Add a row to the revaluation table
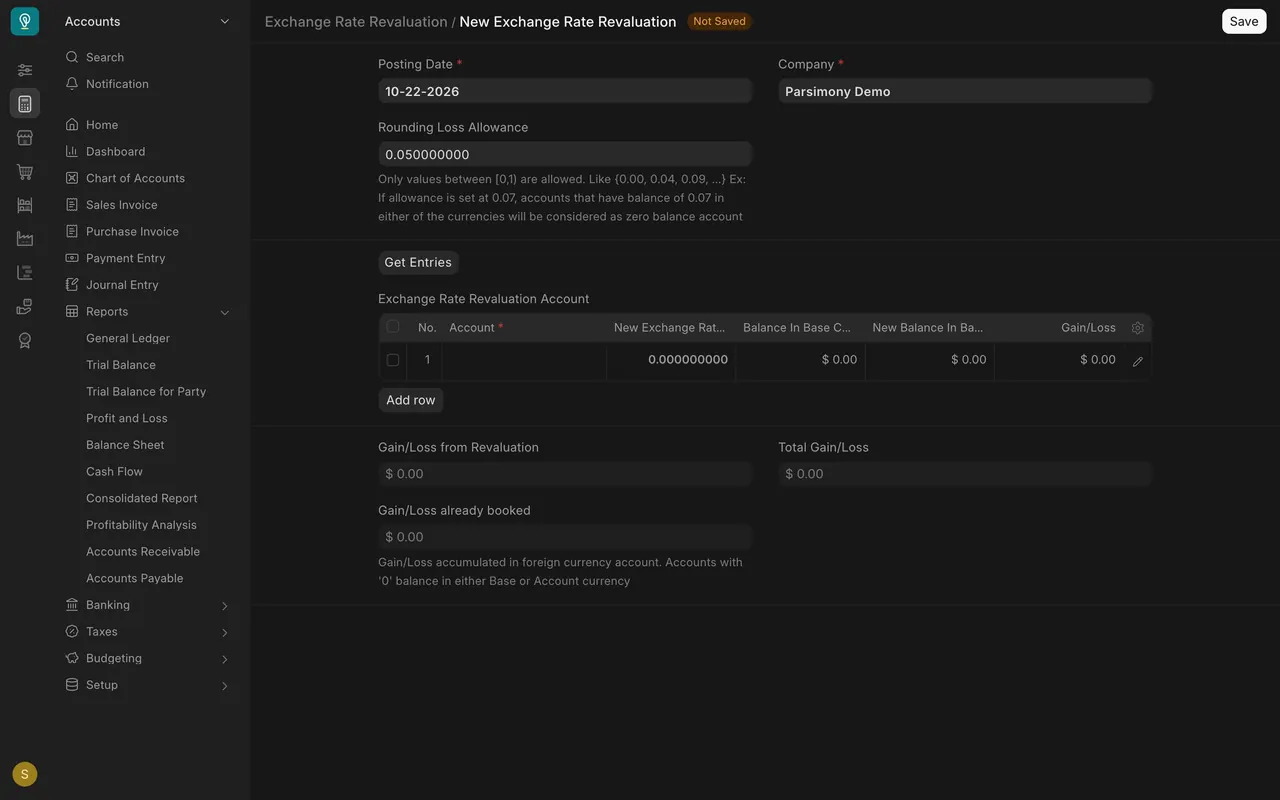Viewport: 1280px width, 800px height. tap(411, 400)
